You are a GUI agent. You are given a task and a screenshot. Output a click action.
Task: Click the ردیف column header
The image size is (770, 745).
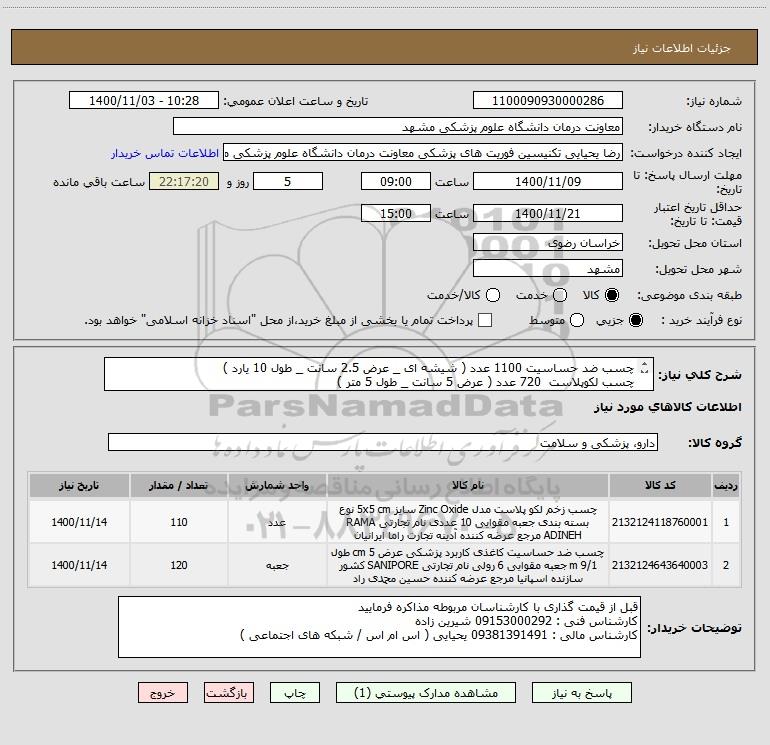click(726, 485)
